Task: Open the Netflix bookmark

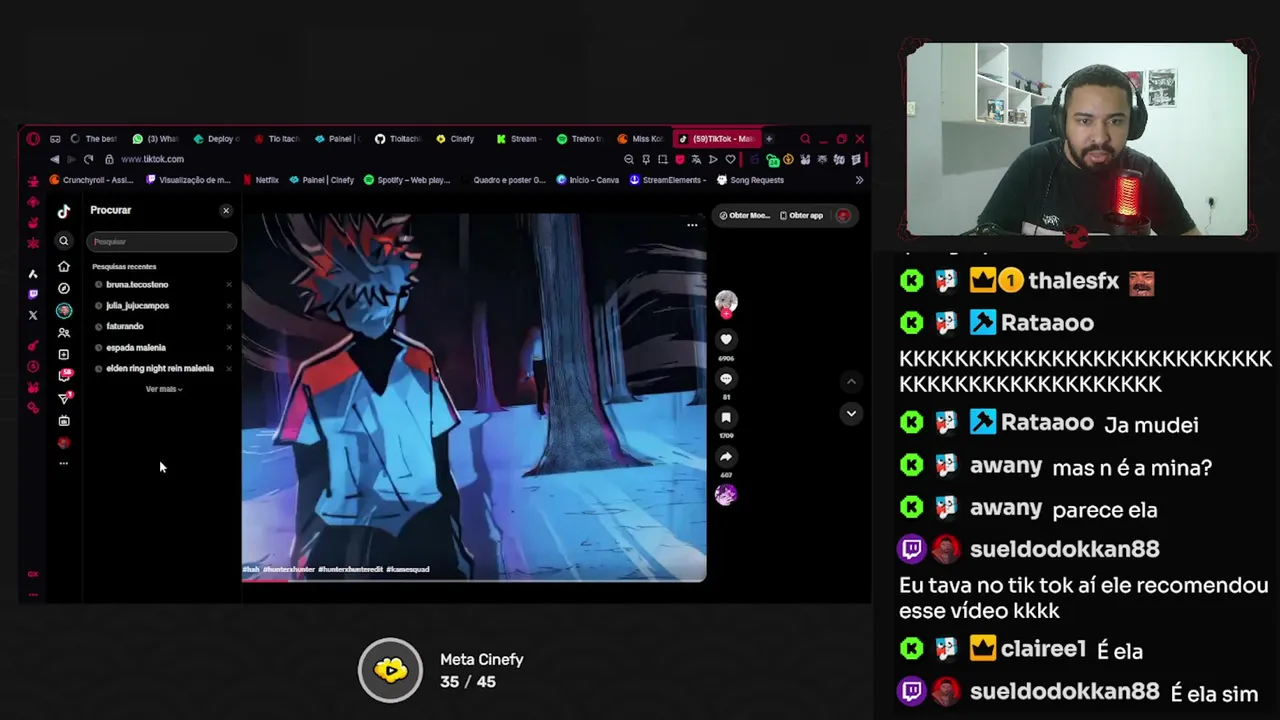Action: 261,180
